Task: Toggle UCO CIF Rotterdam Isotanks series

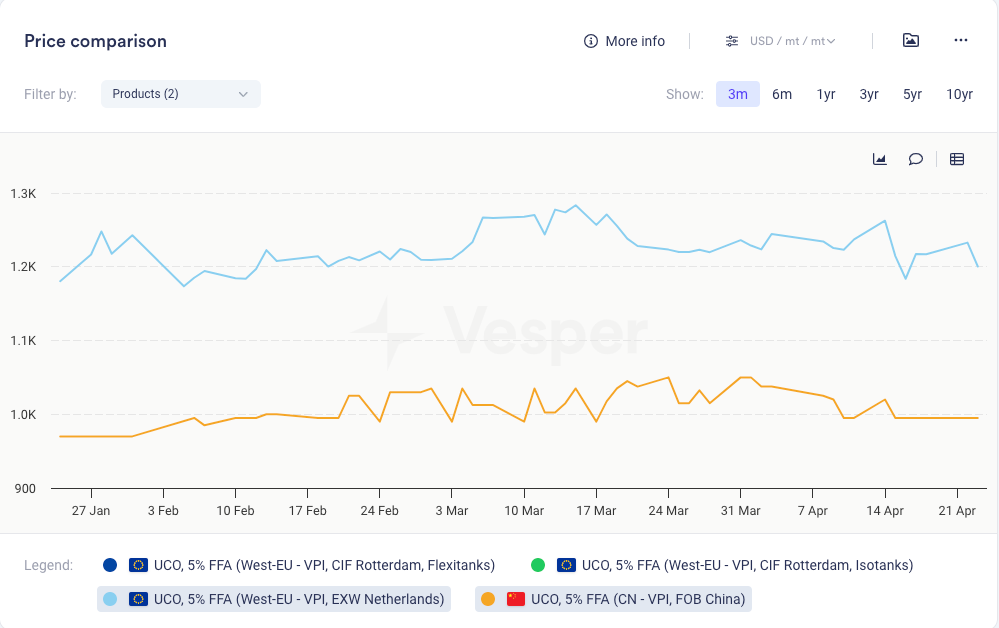Action: [x=734, y=565]
